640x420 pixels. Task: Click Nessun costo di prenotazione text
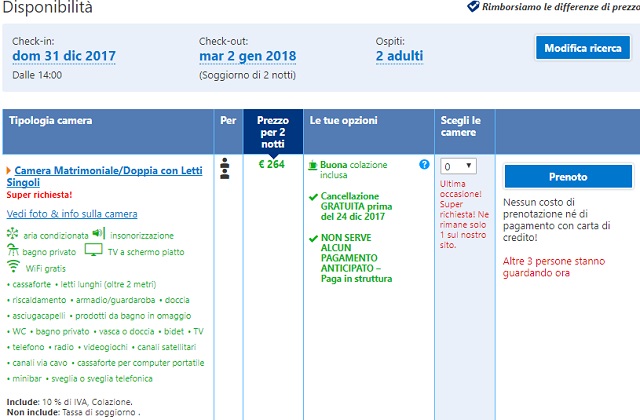click(x=557, y=220)
